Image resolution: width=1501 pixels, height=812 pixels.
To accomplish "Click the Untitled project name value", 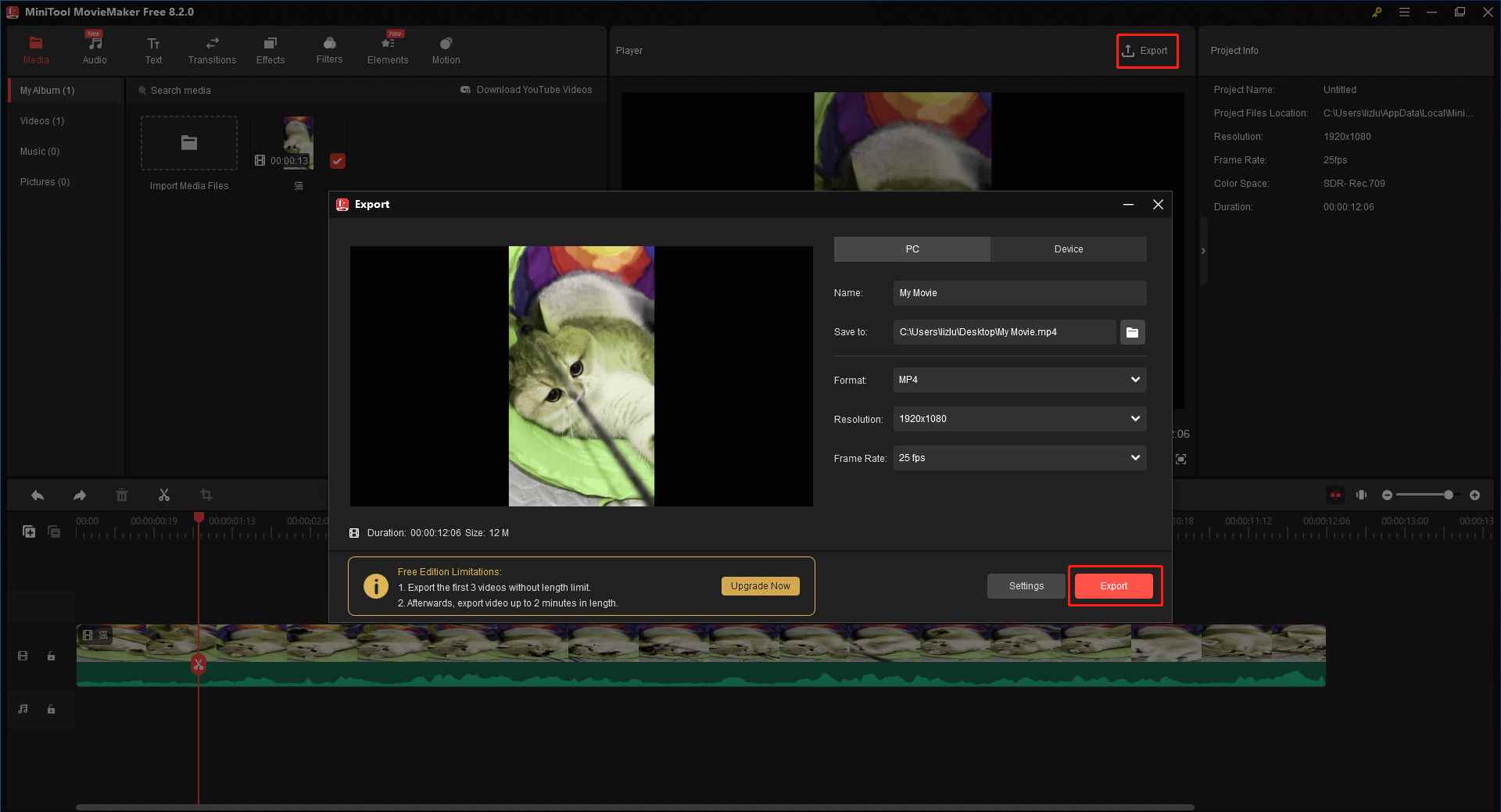I will (x=1339, y=90).
